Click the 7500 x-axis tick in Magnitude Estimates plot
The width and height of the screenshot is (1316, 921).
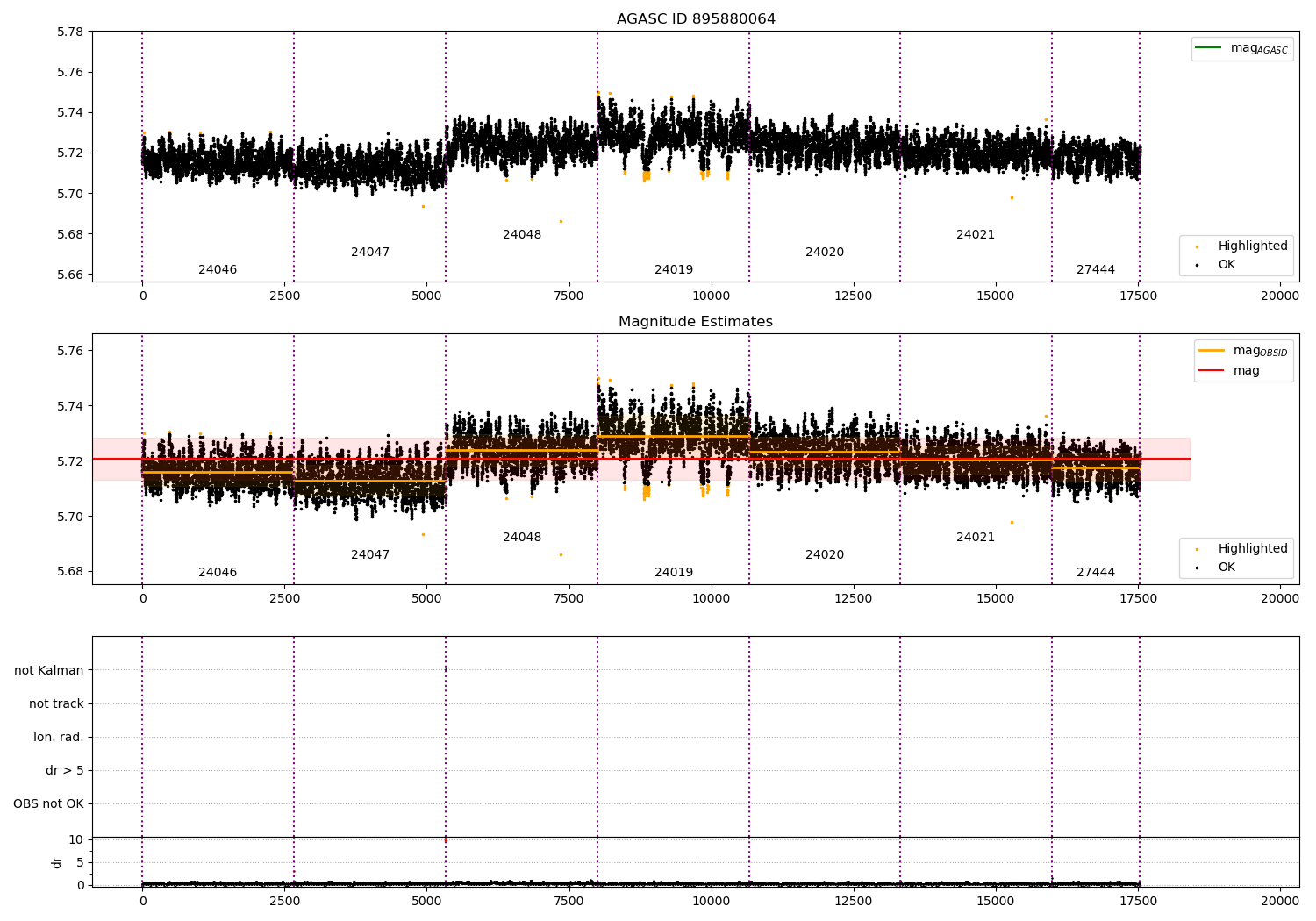pyautogui.click(x=569, y=599)
